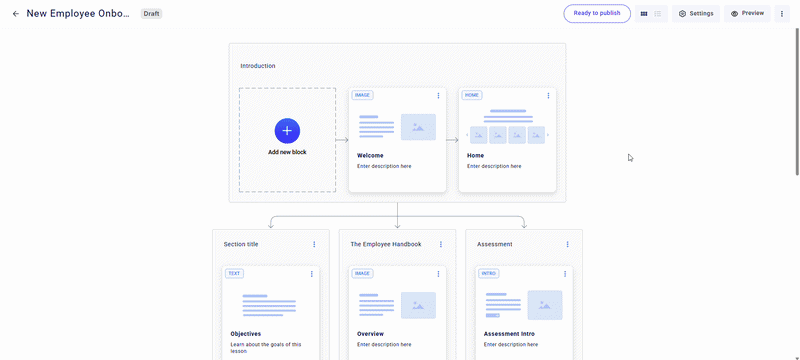The height and width of the screenshot is (360, 800).
Task: Click the IMAGE tag on Overview block
Action: coord(362,274)
